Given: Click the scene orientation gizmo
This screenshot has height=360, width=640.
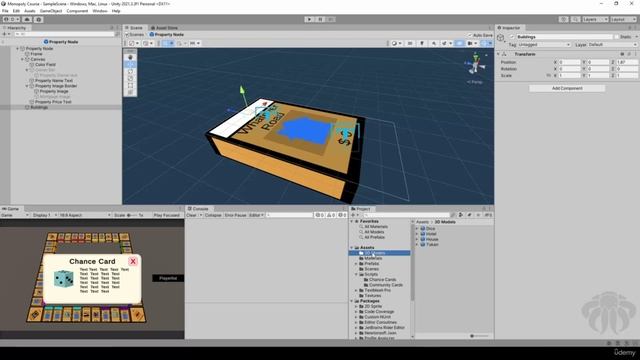Looking at the screenshot, I should point(475,65).
